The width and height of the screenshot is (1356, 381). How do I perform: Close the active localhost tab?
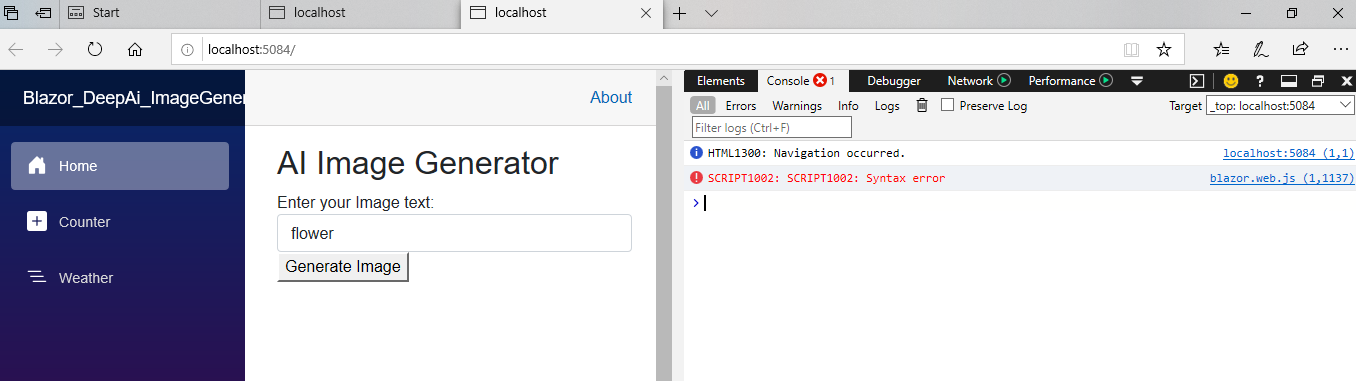[646, 13]
